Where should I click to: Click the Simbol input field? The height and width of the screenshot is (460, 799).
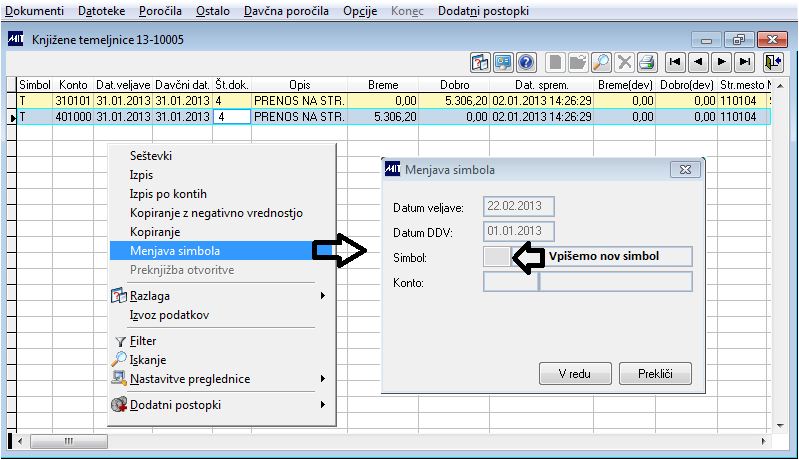coord(496,256)
